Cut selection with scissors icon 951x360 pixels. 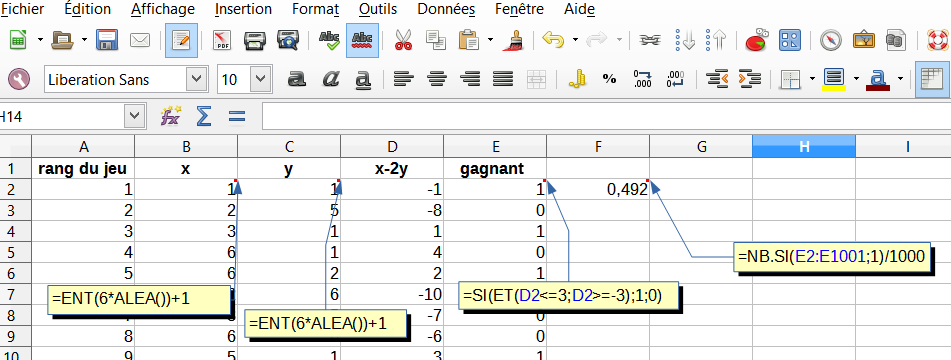pyautogui.click(x=403, y=41)
